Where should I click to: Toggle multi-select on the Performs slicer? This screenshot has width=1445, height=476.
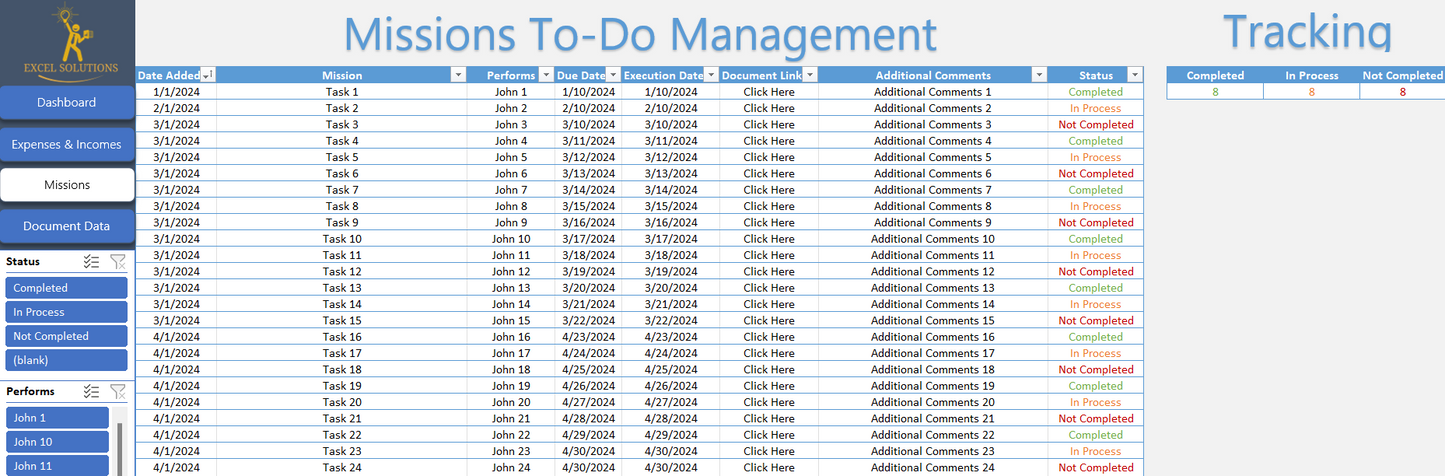click(x=91, y=392)
